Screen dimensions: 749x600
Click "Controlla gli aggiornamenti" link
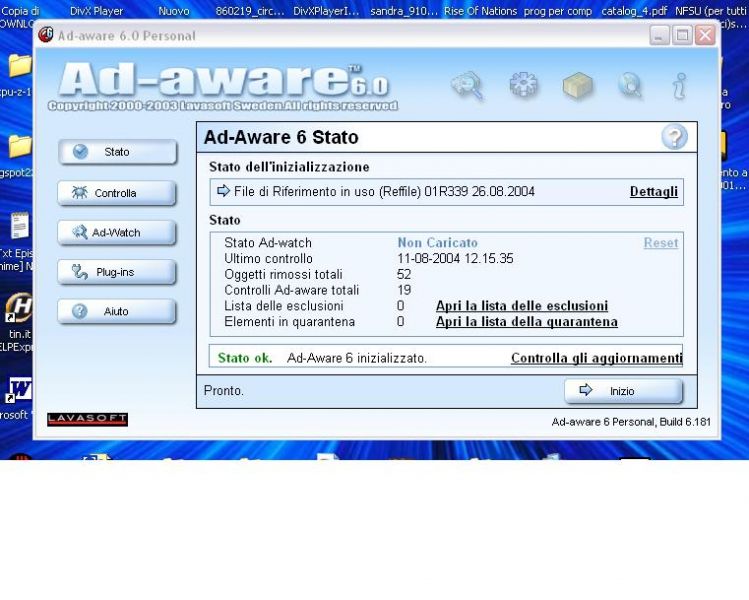(x=597, y=358)
